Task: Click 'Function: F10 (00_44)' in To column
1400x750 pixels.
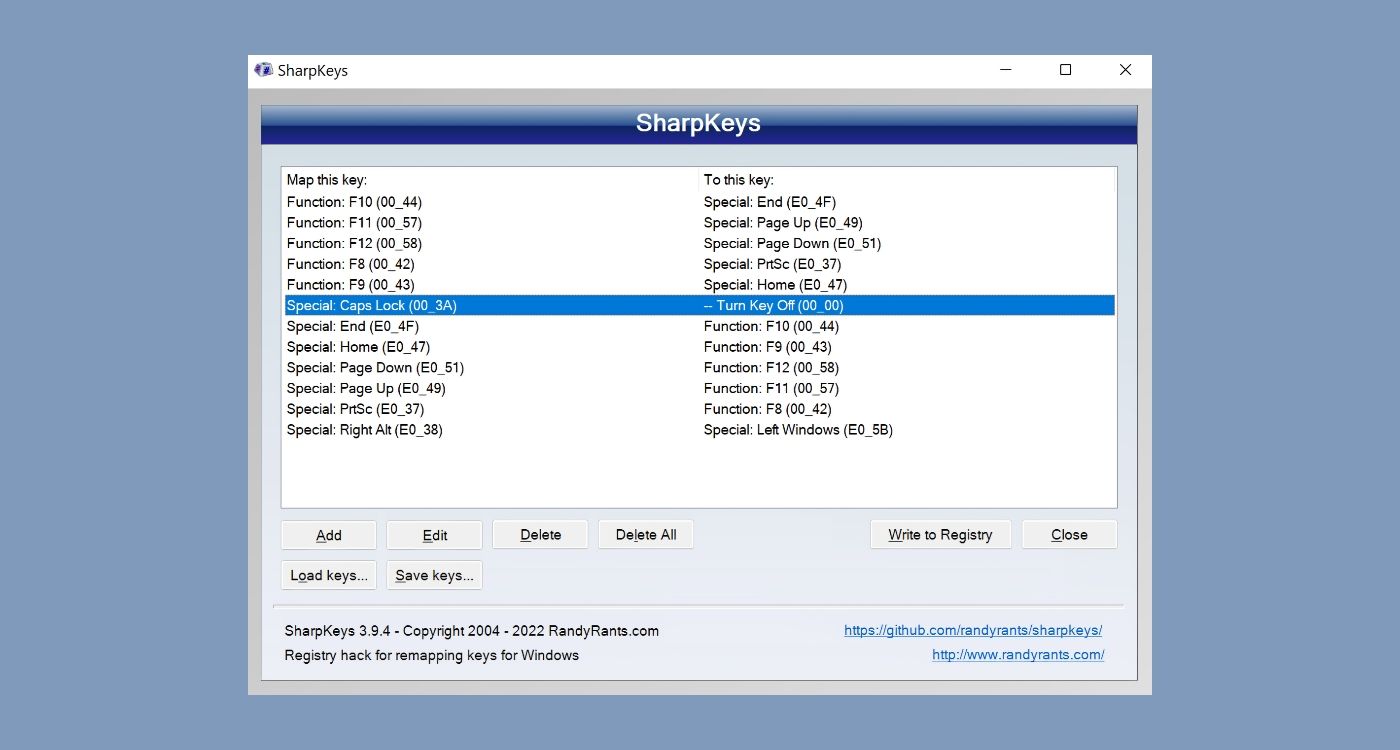Action: pos(771,327)
